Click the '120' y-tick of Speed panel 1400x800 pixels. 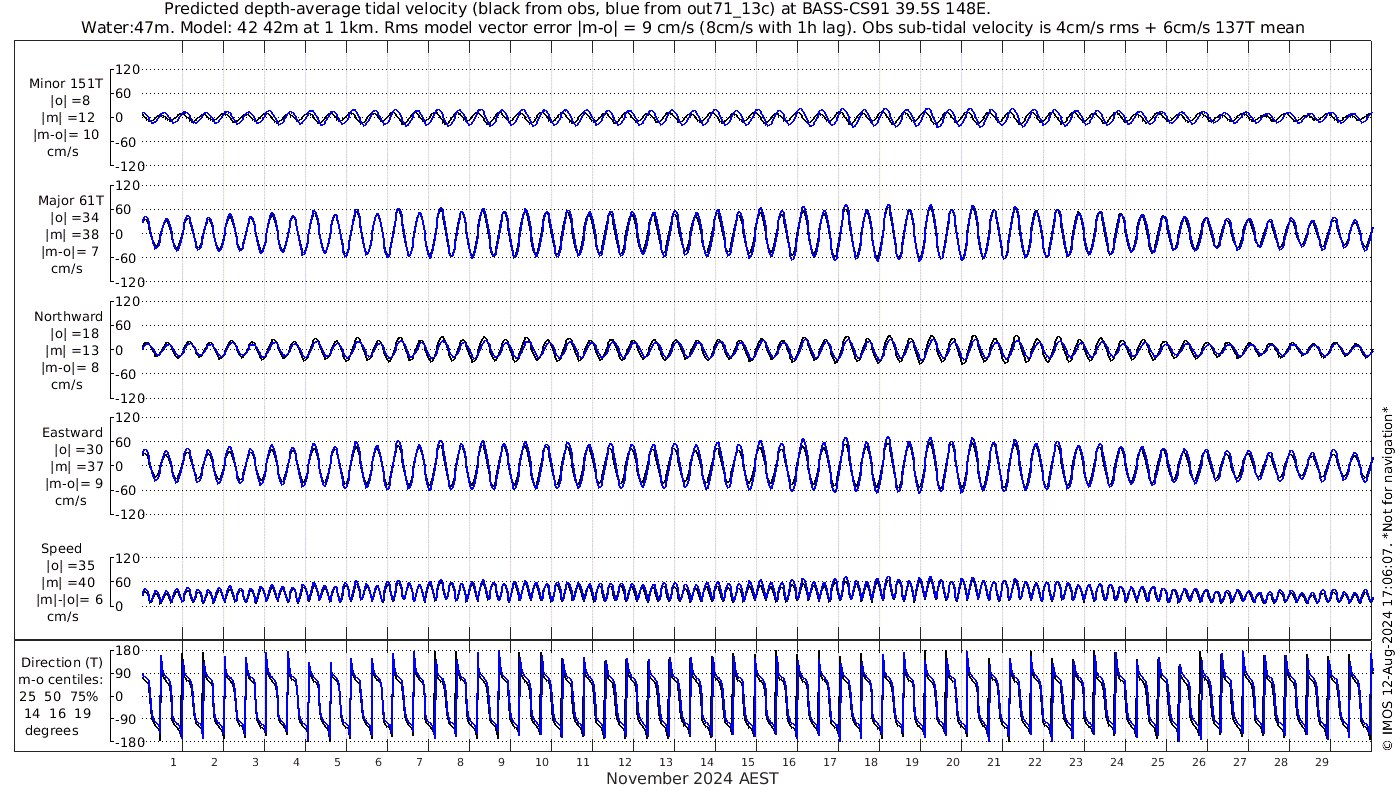pyautogui.click(x=128, y=558)
